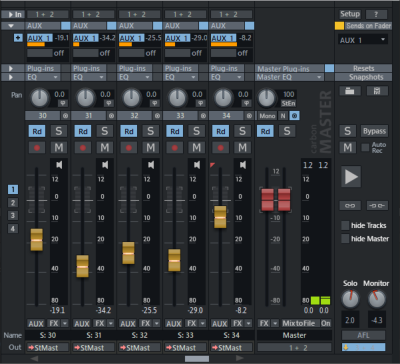
Task: Open the AUX 1 dropdown in right panel
Action: [x=363, y=40]
